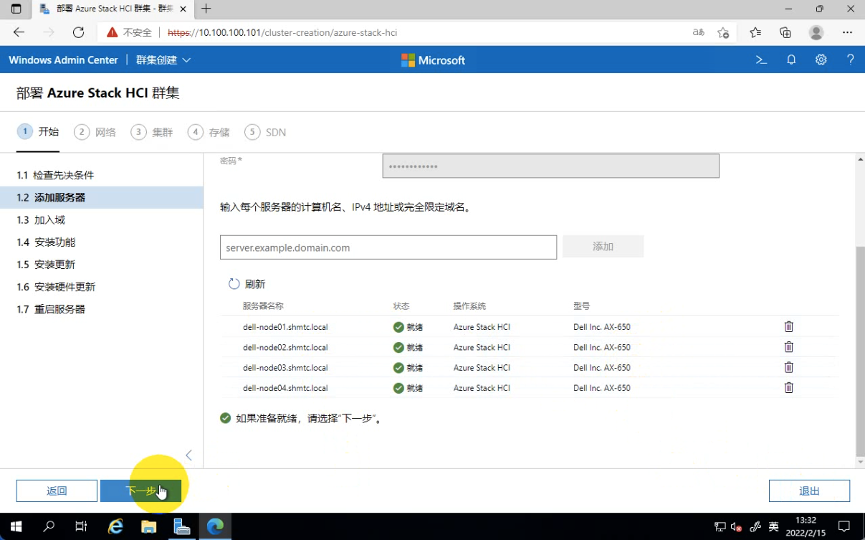The image size is (866, 541).
Task: Open browser collections icon
Action: 785,33
